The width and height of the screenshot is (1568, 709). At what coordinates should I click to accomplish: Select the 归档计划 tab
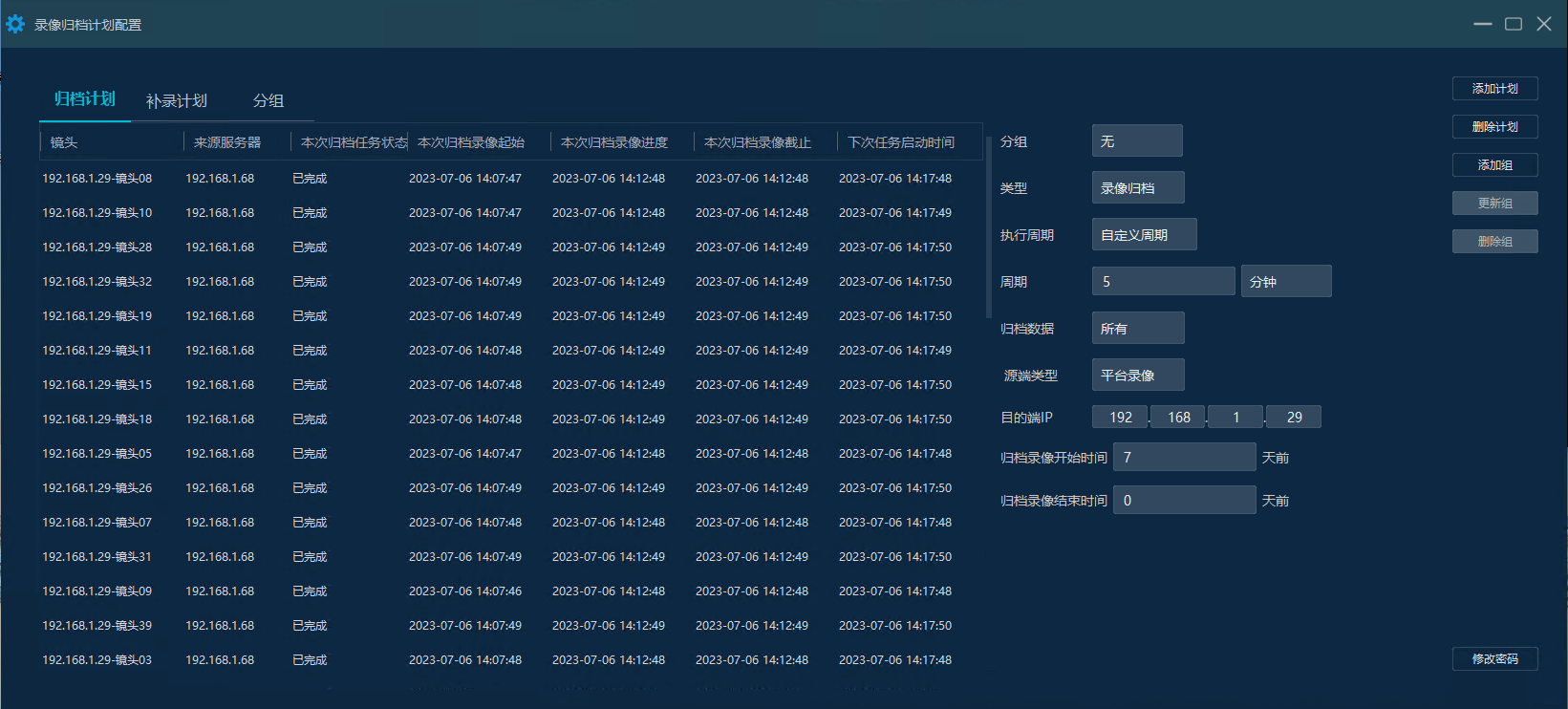tap(84, 99)
